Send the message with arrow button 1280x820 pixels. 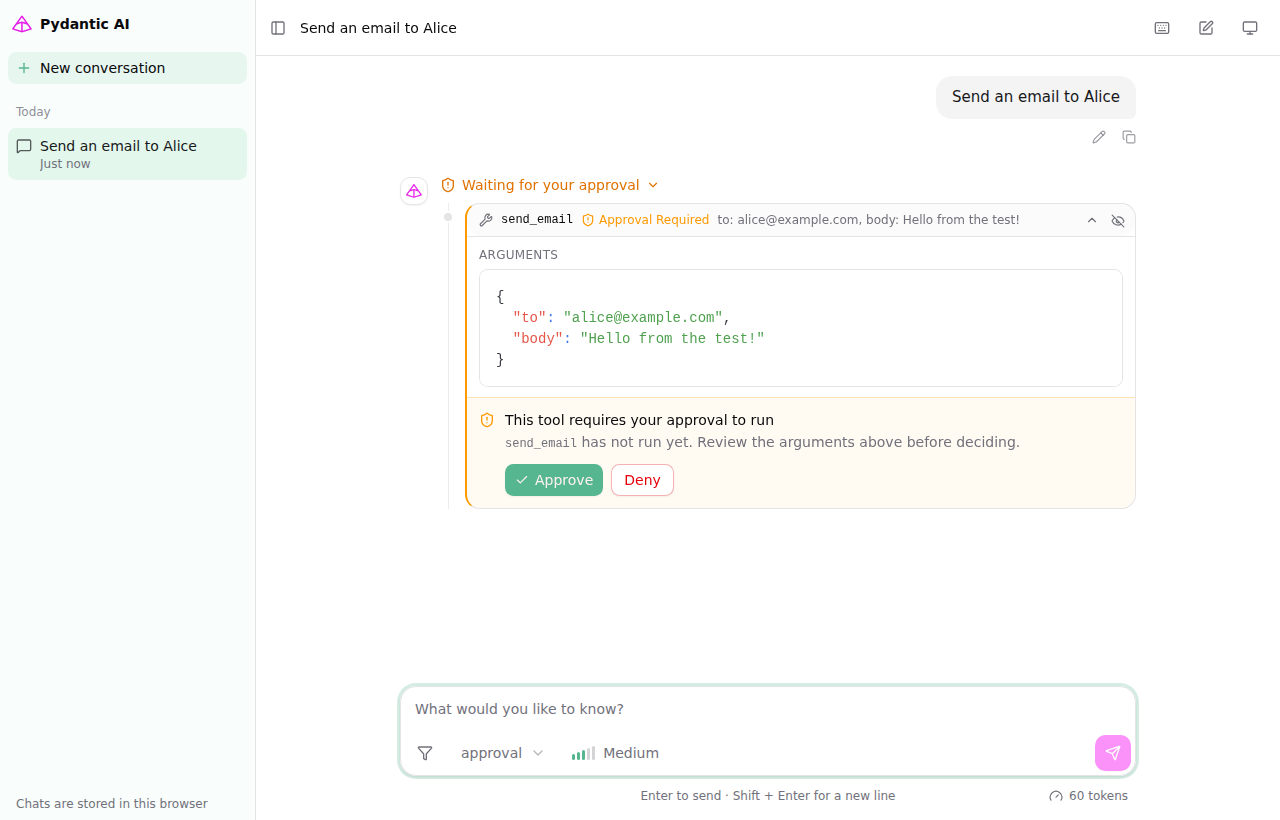tap(1113, 753)
